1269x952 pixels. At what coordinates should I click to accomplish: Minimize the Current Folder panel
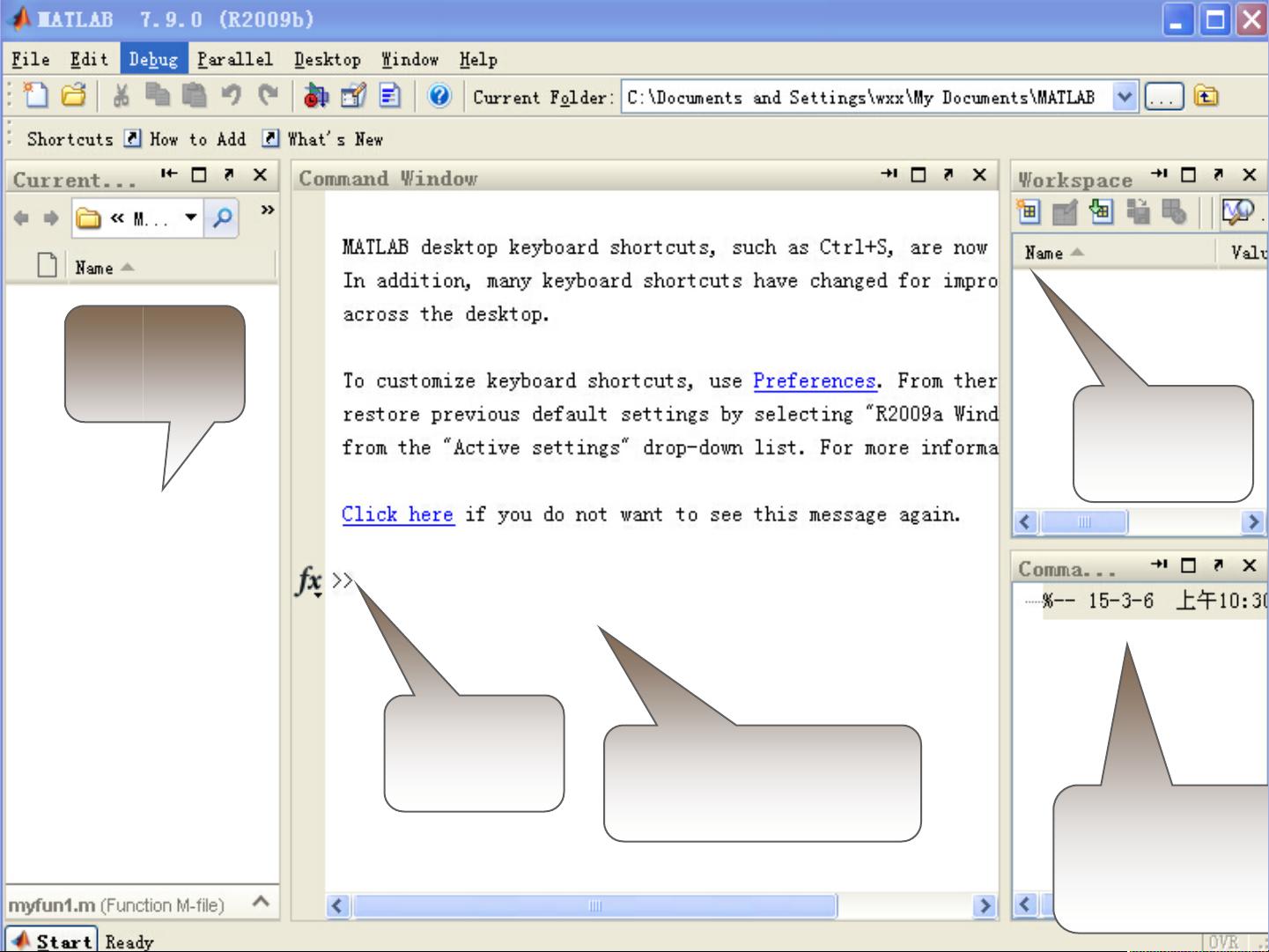[168, 174]
